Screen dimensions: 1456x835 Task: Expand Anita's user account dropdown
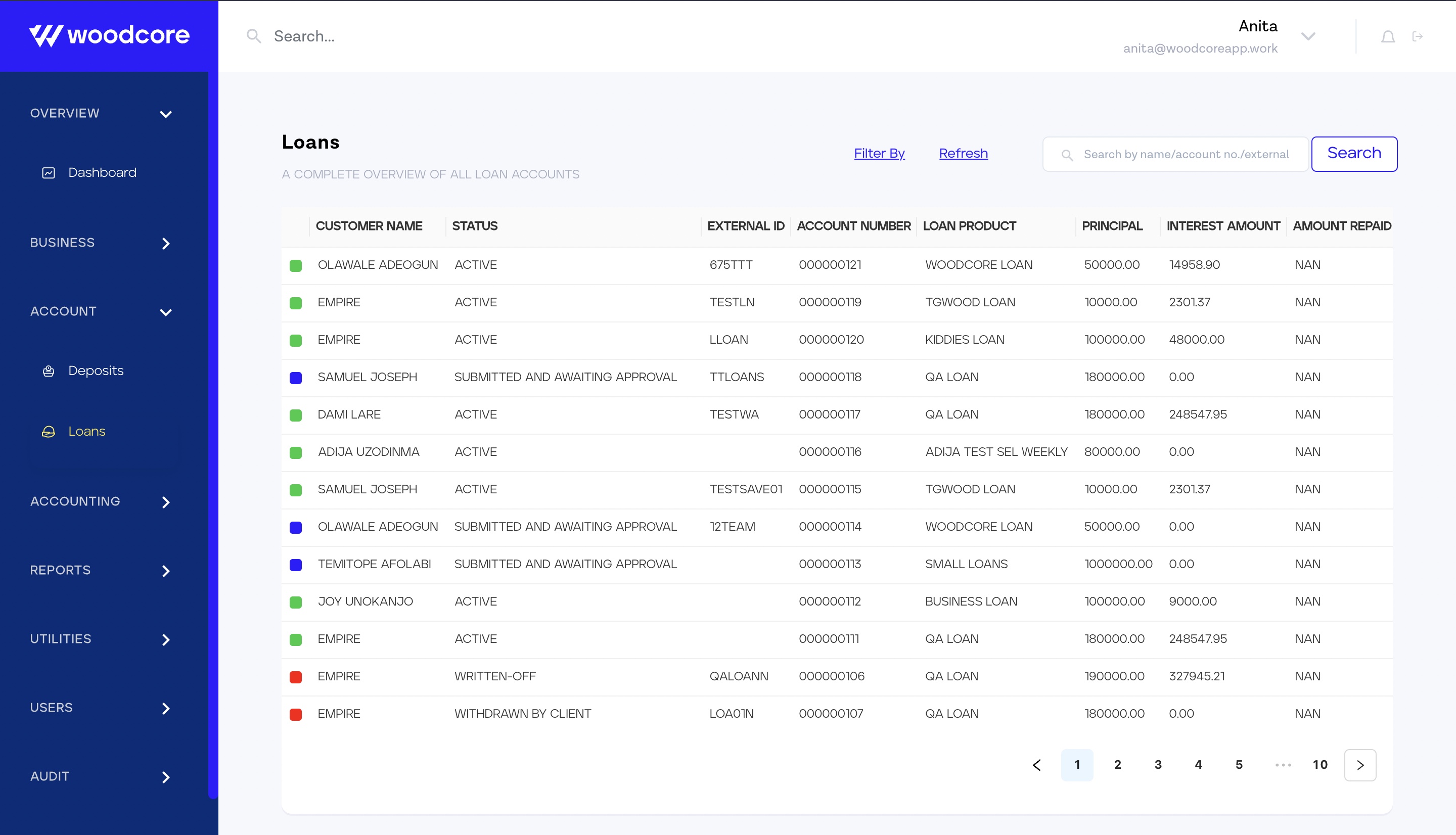(x=1308, y=37)
